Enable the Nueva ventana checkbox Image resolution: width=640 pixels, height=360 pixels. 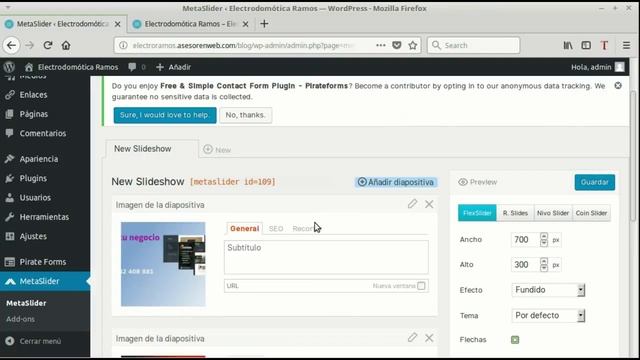tap(421, 286)
